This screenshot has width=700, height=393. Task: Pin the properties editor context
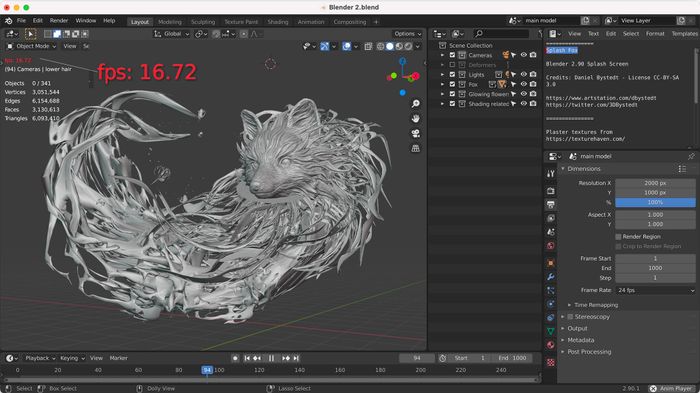click(x=691, y=156)
